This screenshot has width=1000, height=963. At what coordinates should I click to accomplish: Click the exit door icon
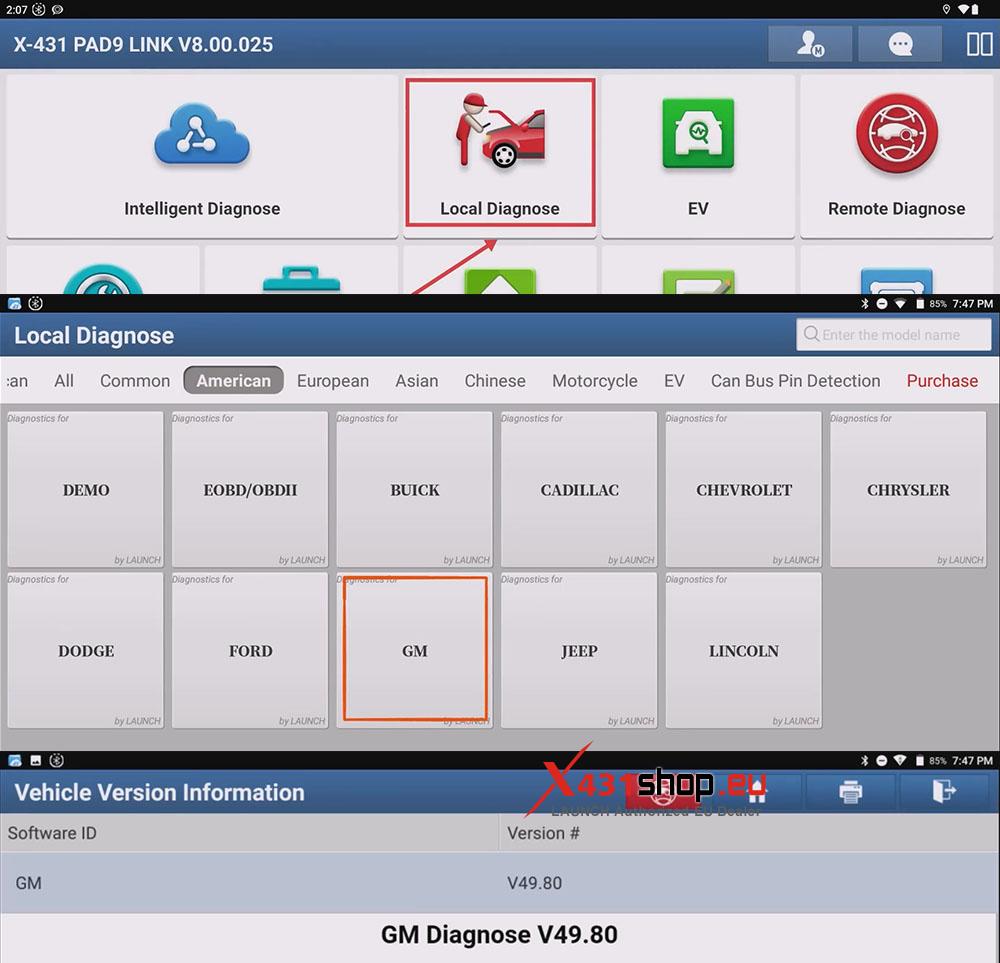click(943, 792)
